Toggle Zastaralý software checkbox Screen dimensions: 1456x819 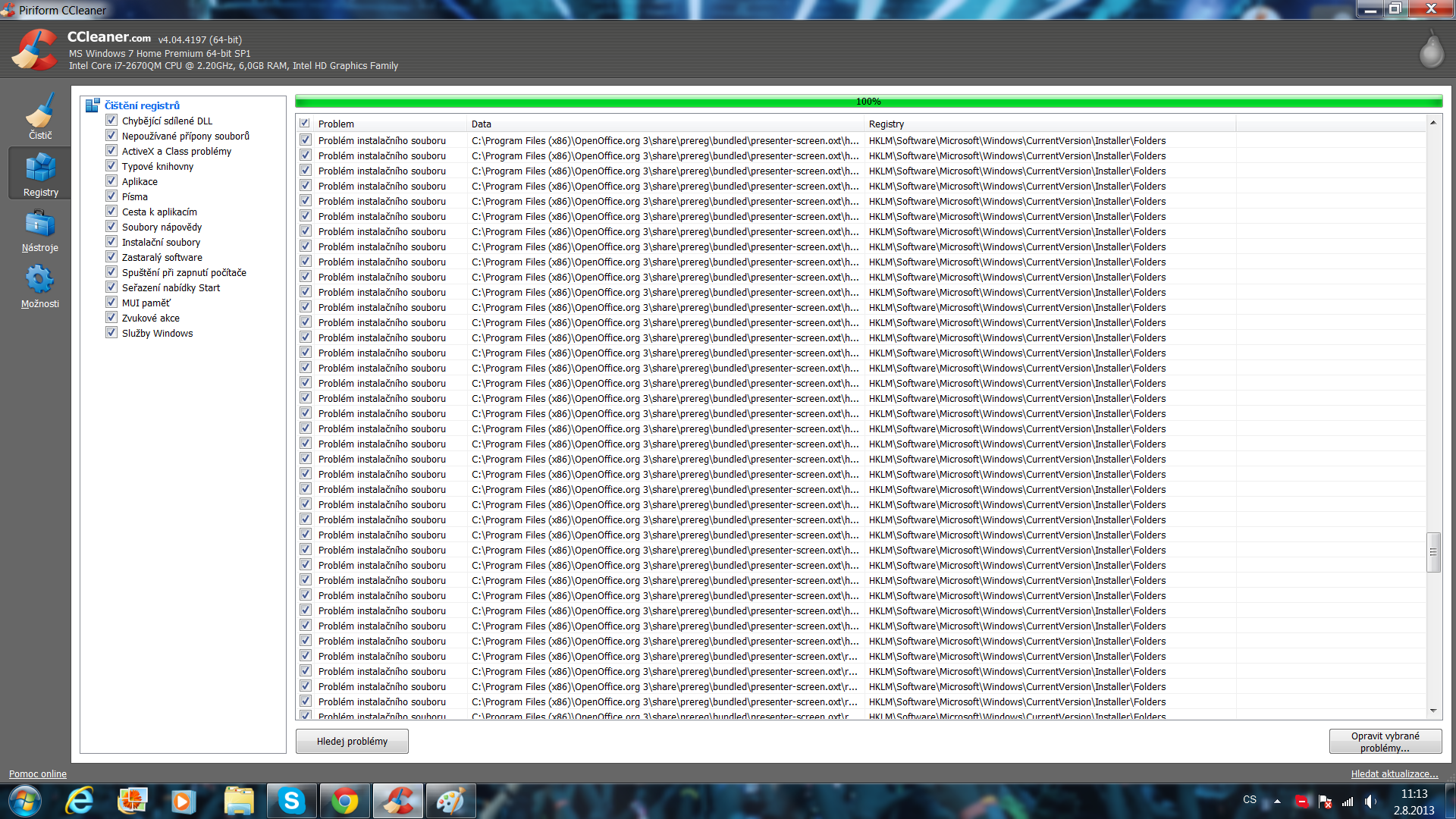coord(111,257)
